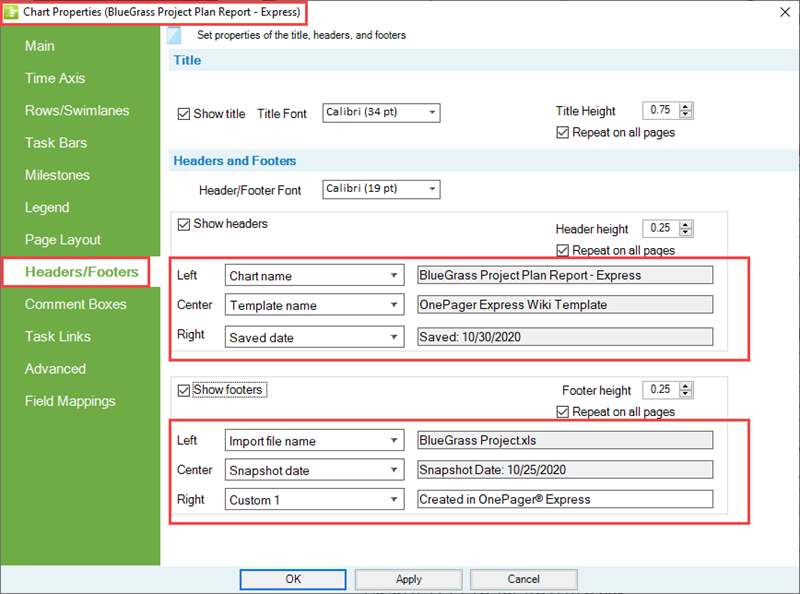Viewport: 800px width, 594px height.
Task: Open footer Center Snapshot date dropdown
Action: (x=314, y=470)
